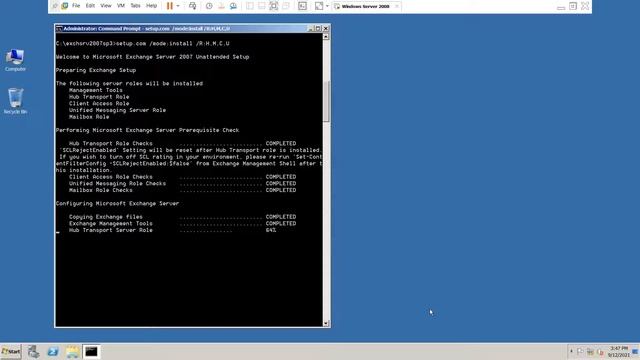Click 'Welcome to Microsoft Exchange Server 2007' line
Screen dimensions: 640x360
pyautogui.click(x=152, y=57)
